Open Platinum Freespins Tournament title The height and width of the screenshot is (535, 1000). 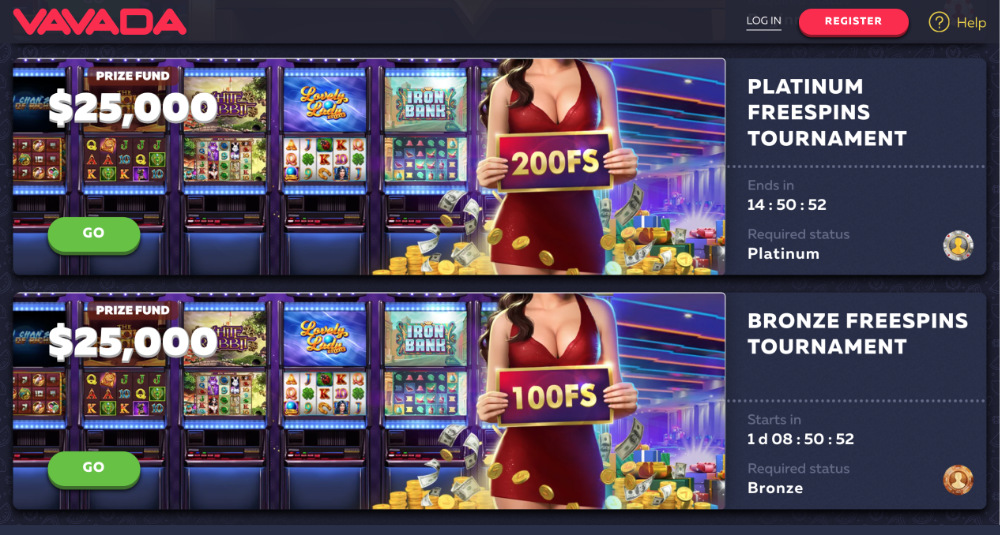pos(827,112)
